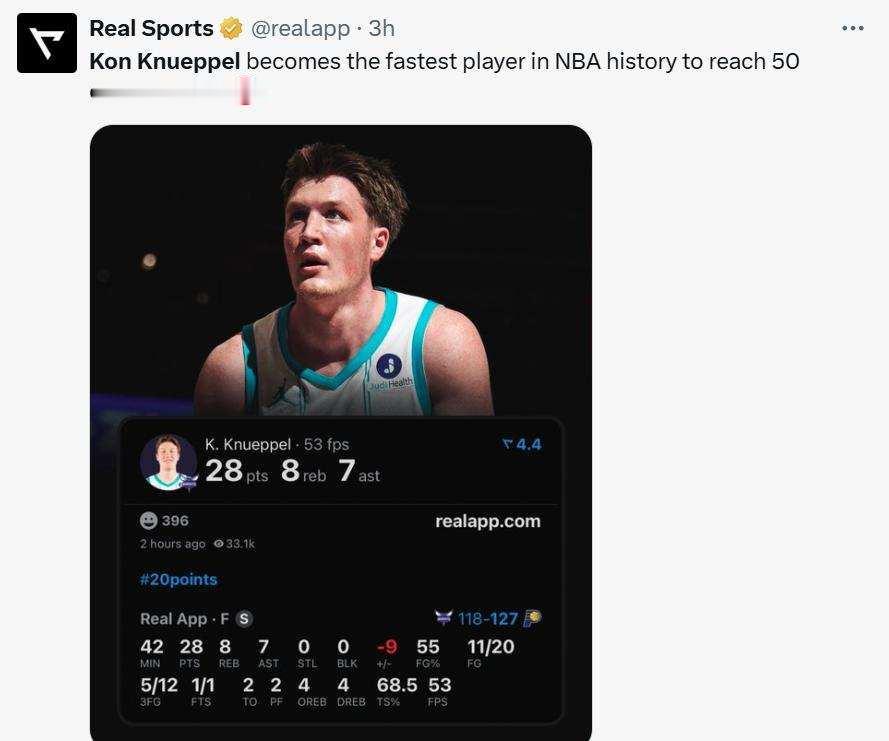The height and width of the screenshot is (741, 889).
Task: Click bolded Kon Knueppel name in tweet
Action: pos(165,61)
